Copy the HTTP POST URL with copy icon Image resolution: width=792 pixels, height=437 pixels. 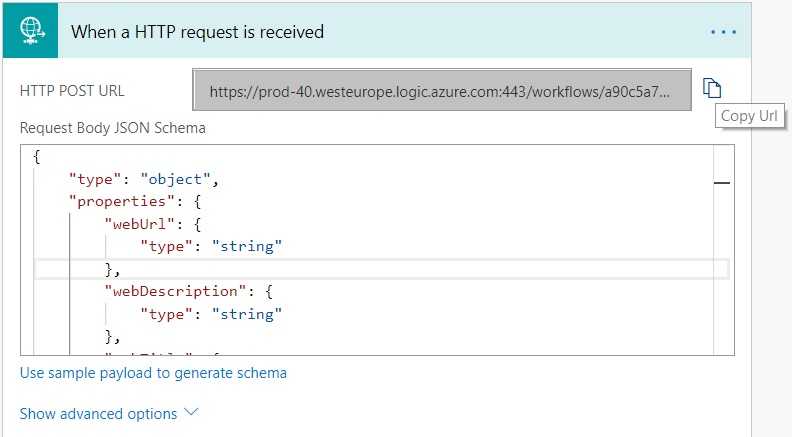tap(712, 88)
